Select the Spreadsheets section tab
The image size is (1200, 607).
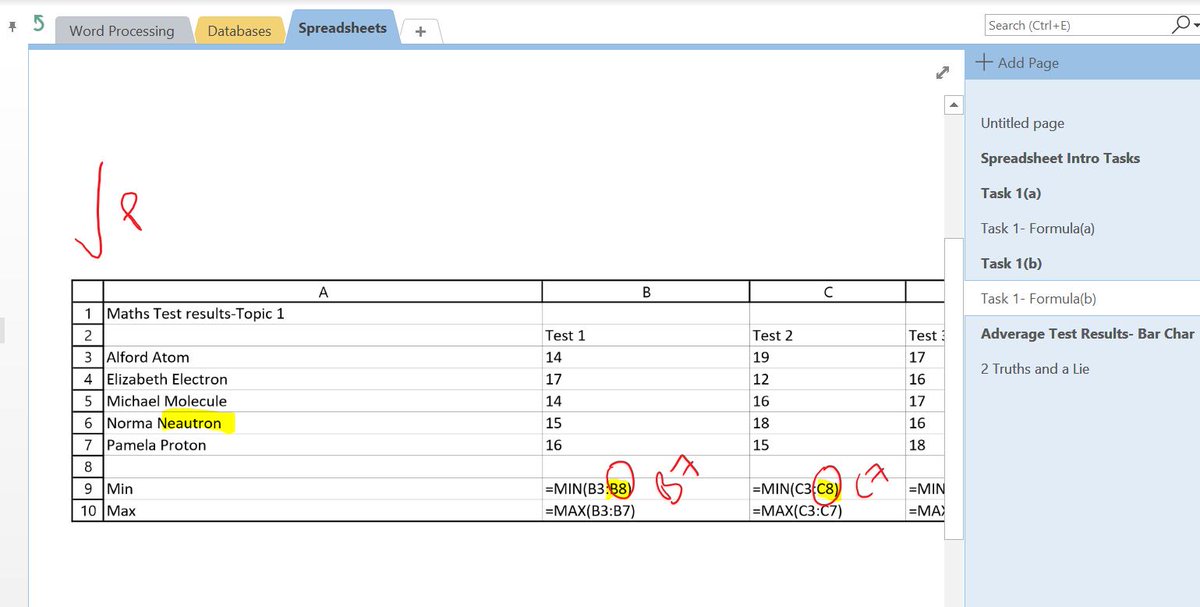click(342, 28)
